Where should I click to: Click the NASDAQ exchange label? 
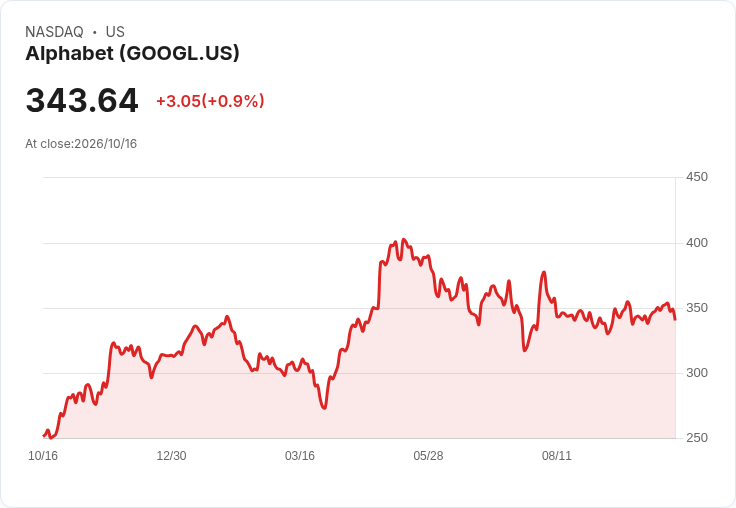(x=54, y=32)
